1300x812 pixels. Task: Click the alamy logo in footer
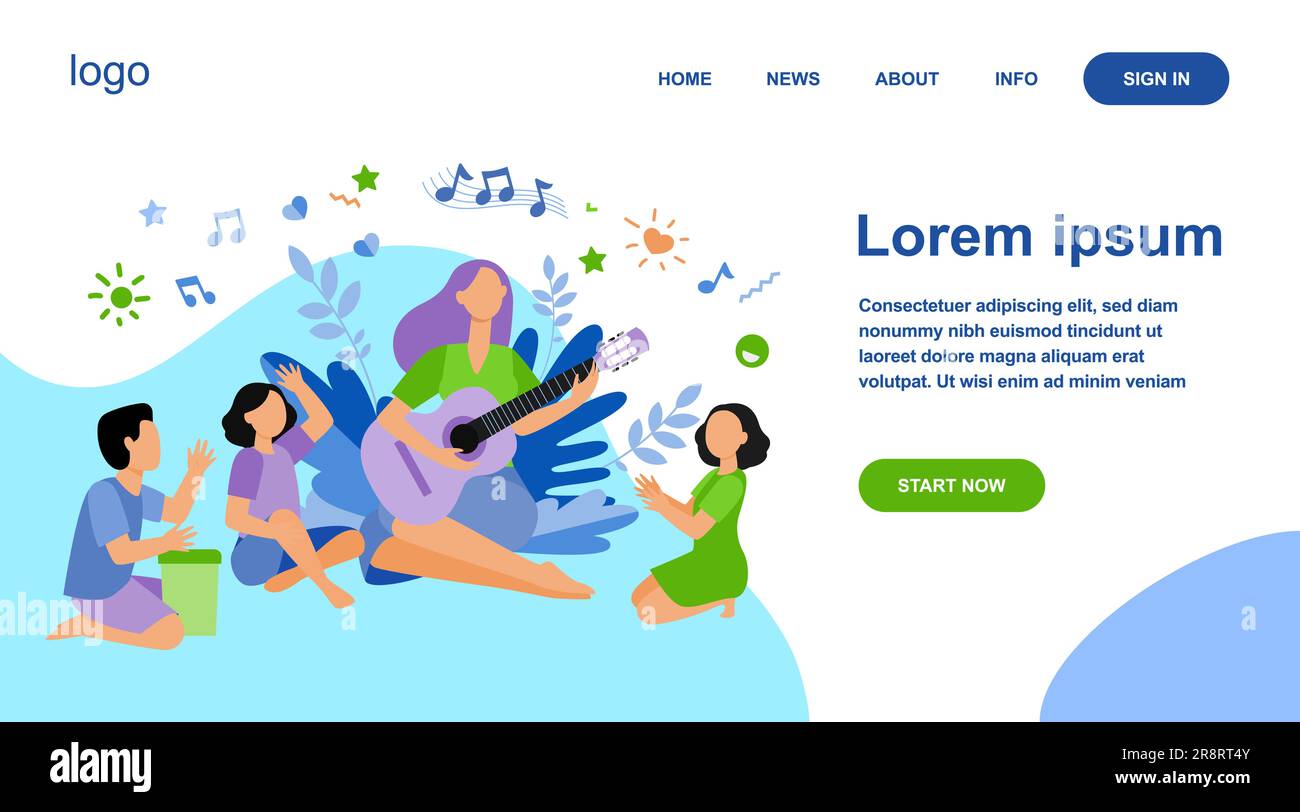(101, 767)
